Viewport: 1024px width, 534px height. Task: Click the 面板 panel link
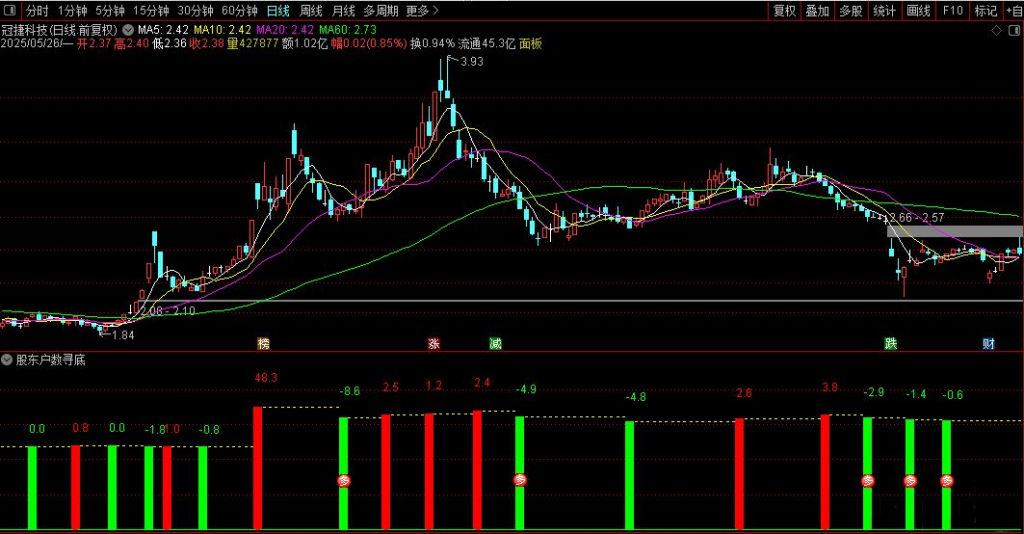(x=531, y=44)
